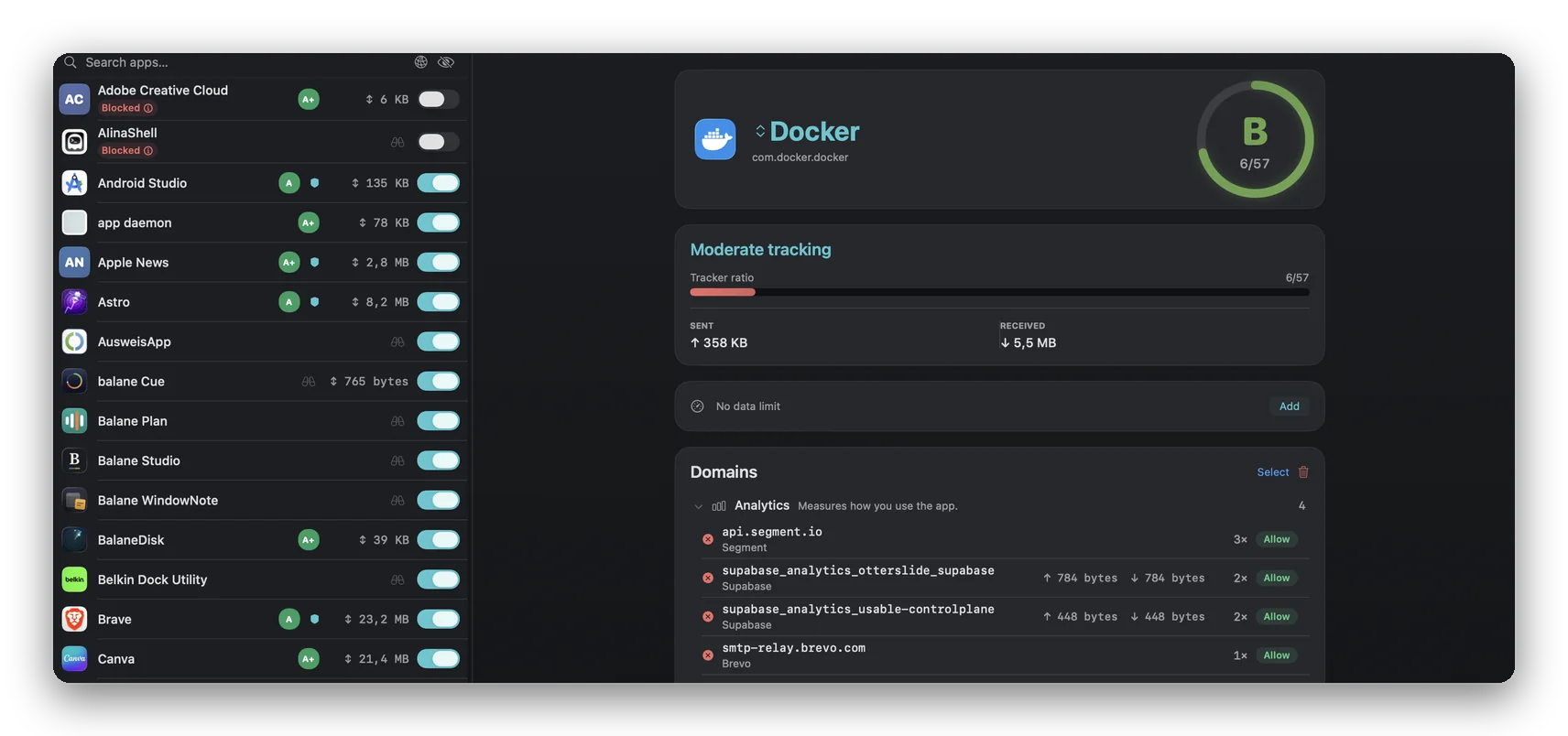Turn off the Astro toggle
The image size is (1568, 736).
[x=438, y=302]
